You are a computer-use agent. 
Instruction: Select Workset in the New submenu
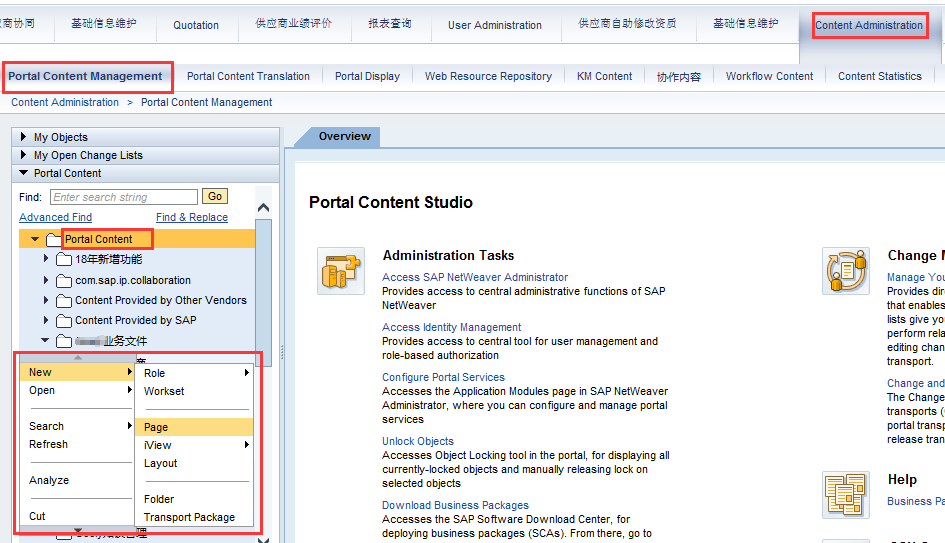pyautogui.click(x=194, y=391)
